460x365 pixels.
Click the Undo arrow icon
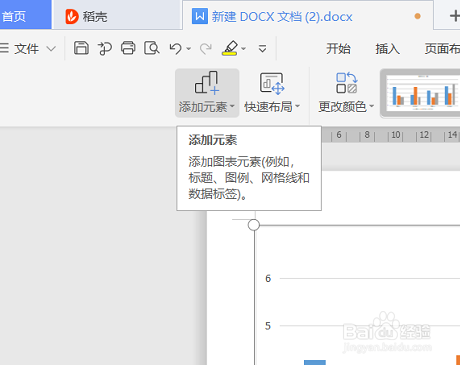175,49
